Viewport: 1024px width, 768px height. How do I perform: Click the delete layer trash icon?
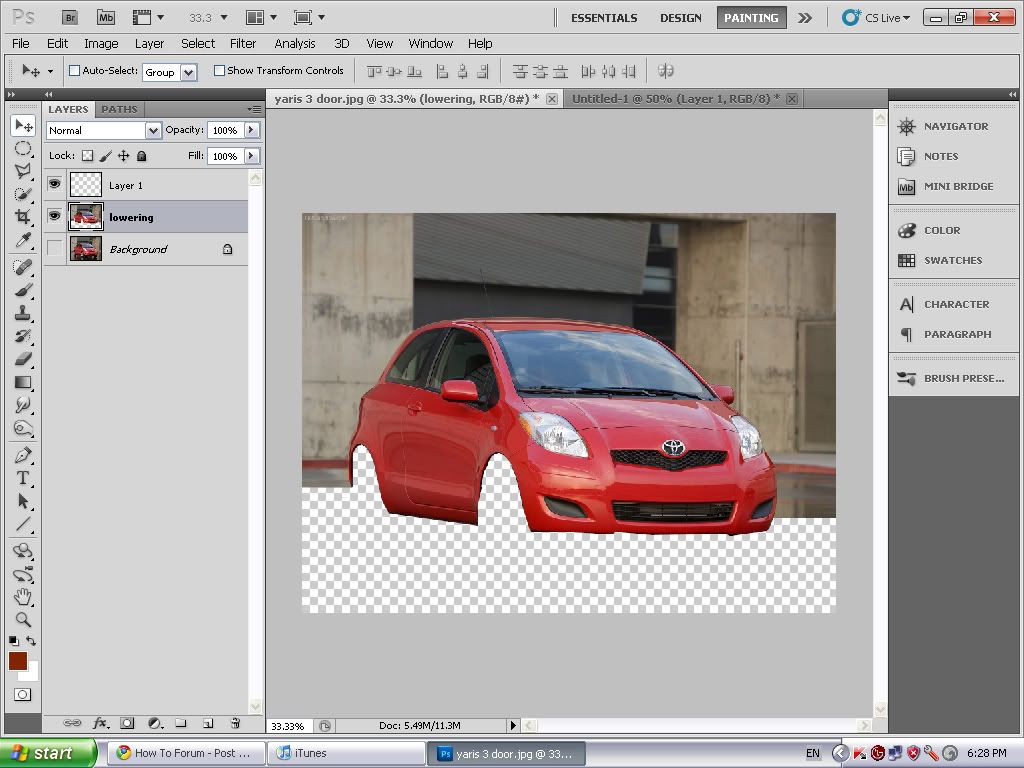click(x=235, y=722)
